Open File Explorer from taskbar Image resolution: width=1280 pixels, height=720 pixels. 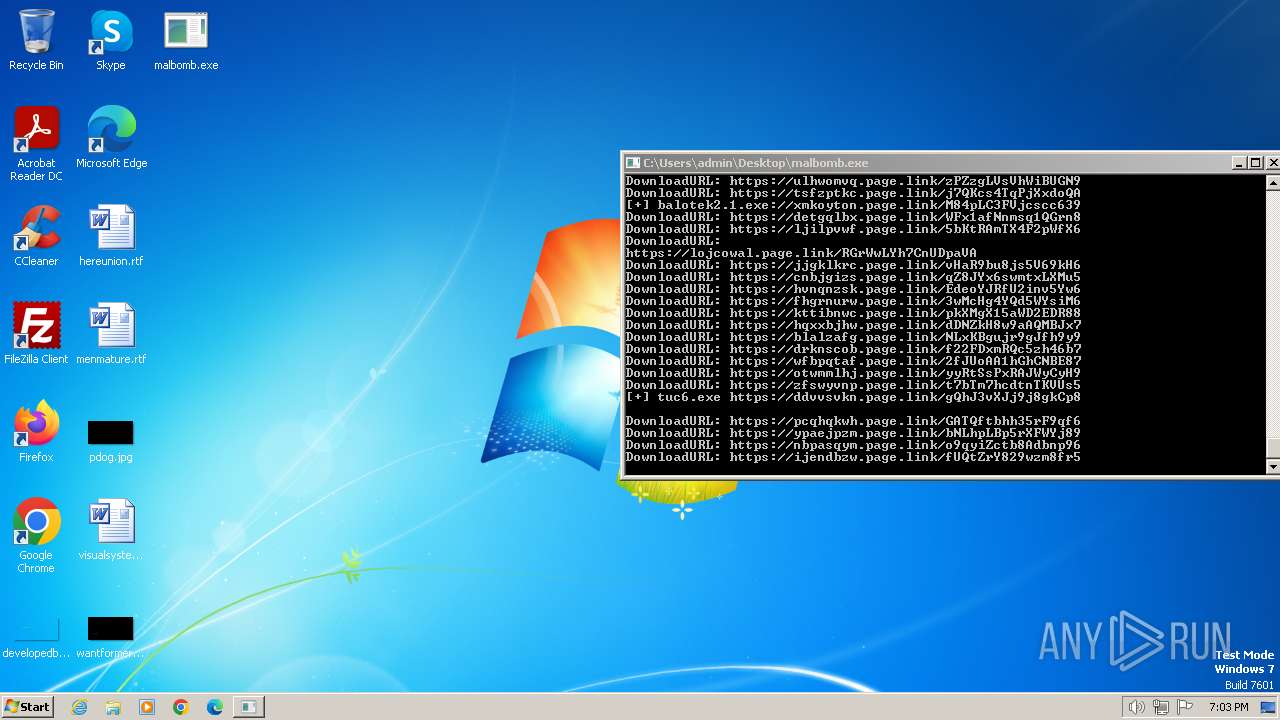pyautogui.click(x=113, y=707)
